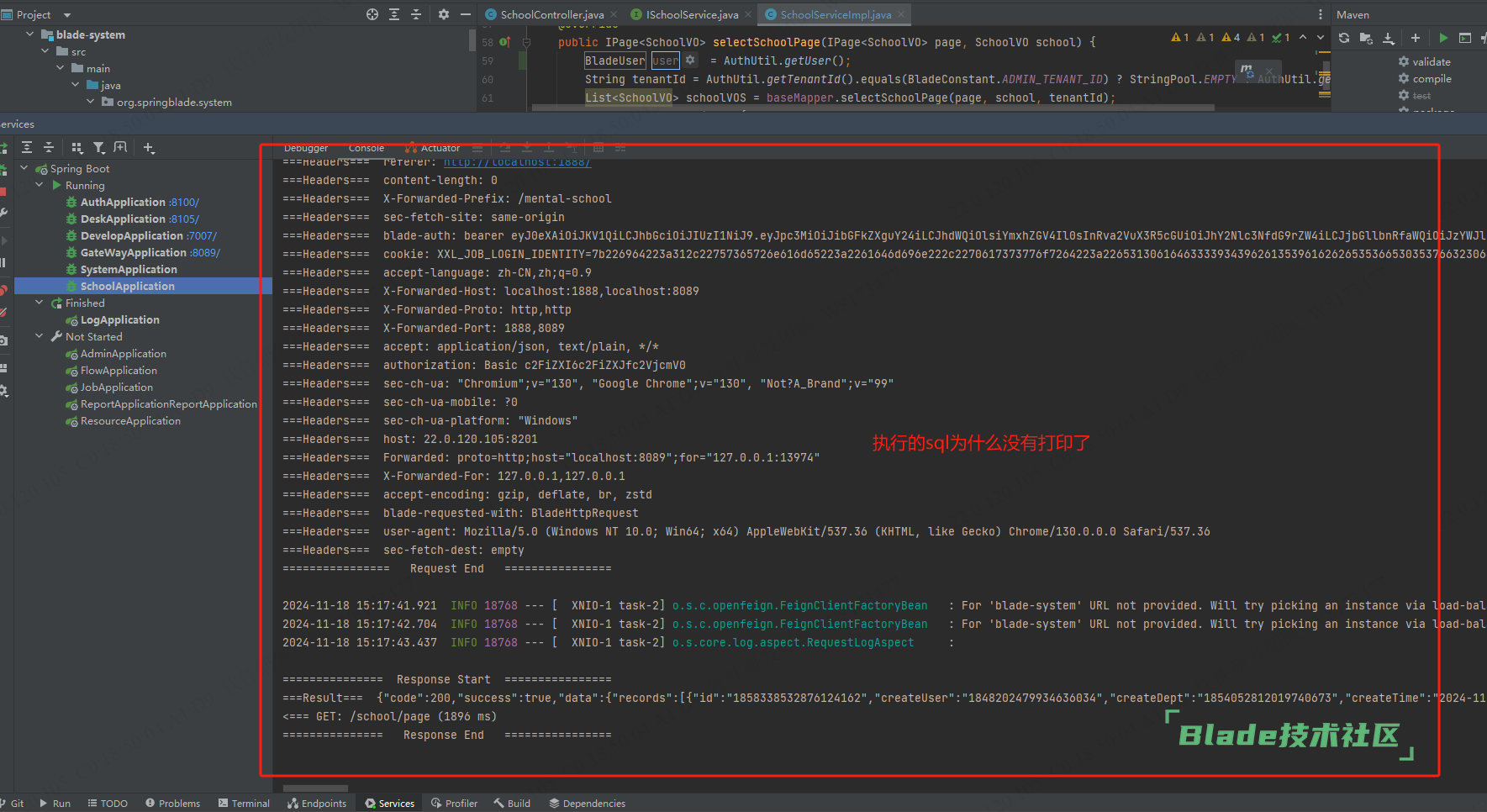Open the Dependencies tool window
Viewport: 1487px width, 812px height.
587,804
